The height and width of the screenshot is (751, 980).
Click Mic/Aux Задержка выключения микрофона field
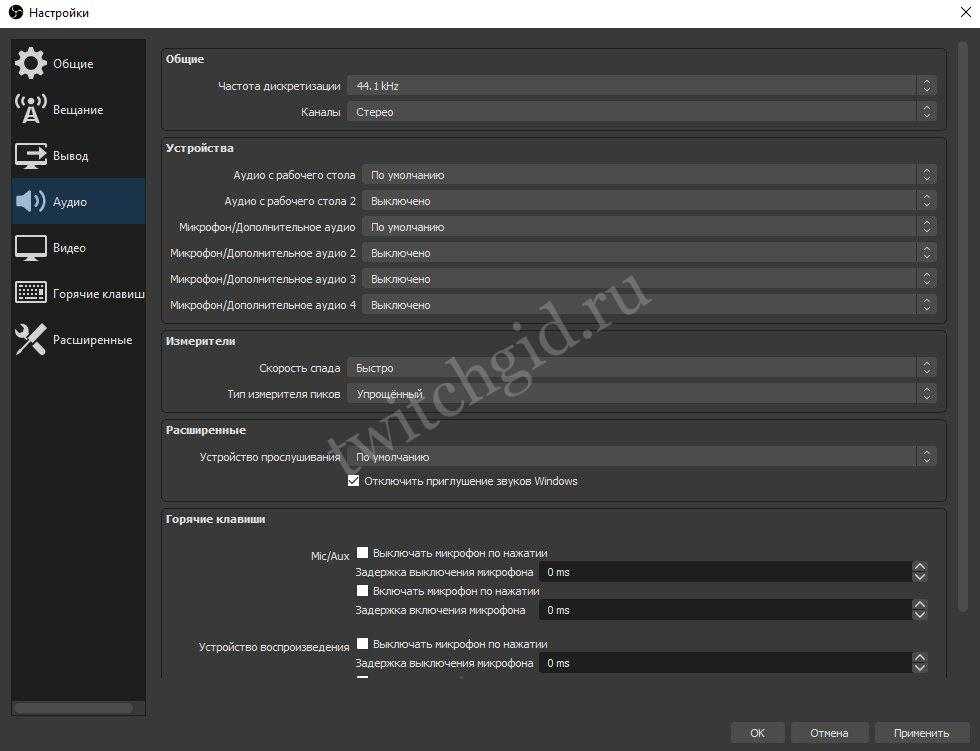(725, 572)
